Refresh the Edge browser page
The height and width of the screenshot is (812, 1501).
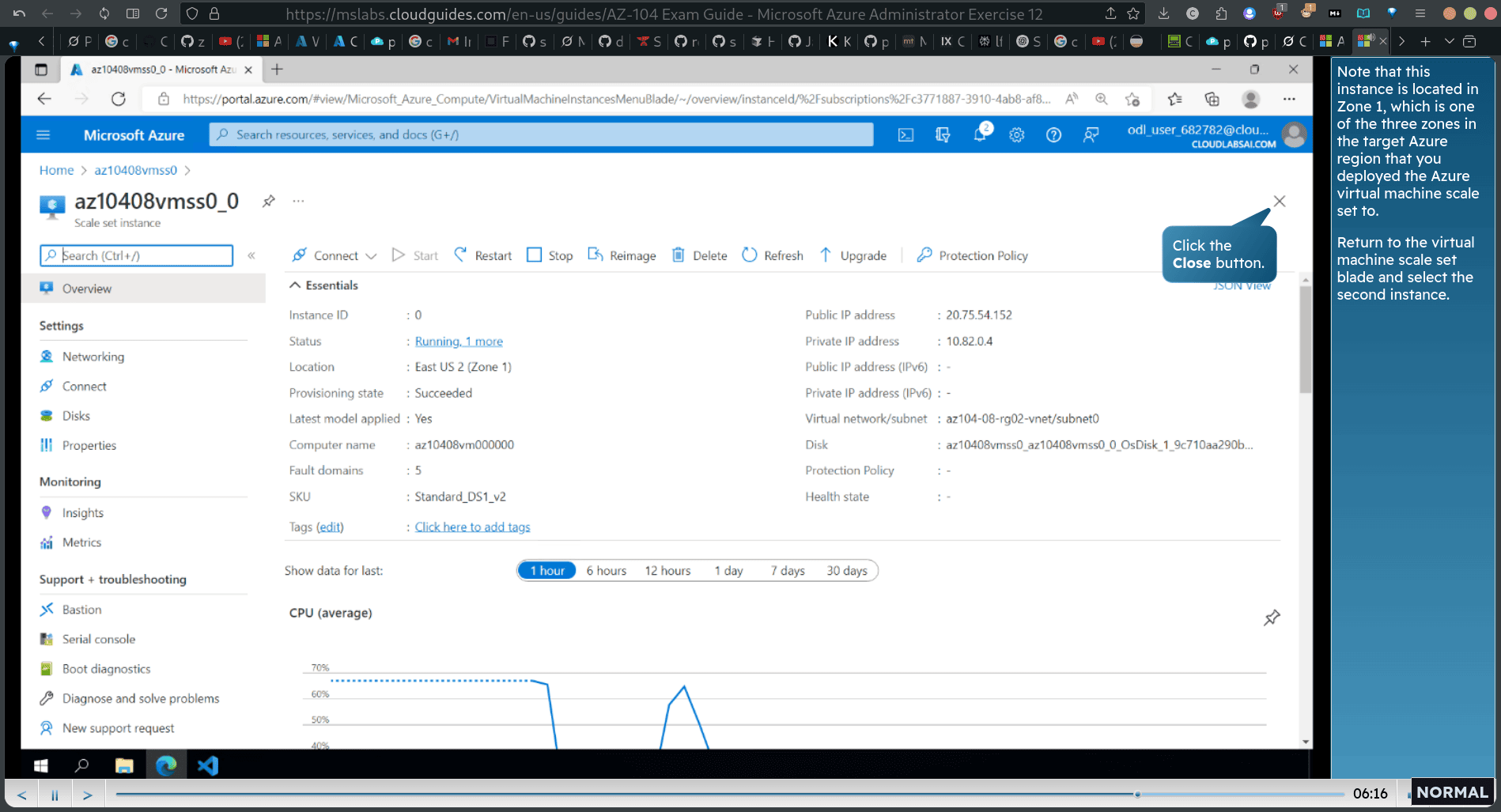coord(119,99)
